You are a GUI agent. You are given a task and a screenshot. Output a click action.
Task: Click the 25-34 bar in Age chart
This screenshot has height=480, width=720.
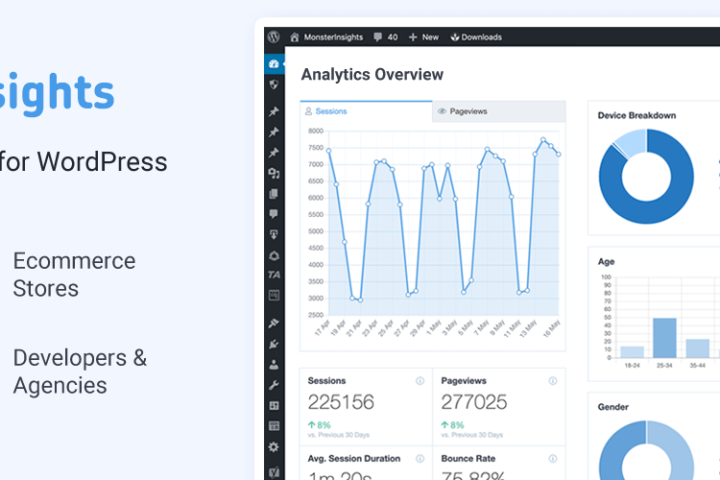[x=664, y=338]
